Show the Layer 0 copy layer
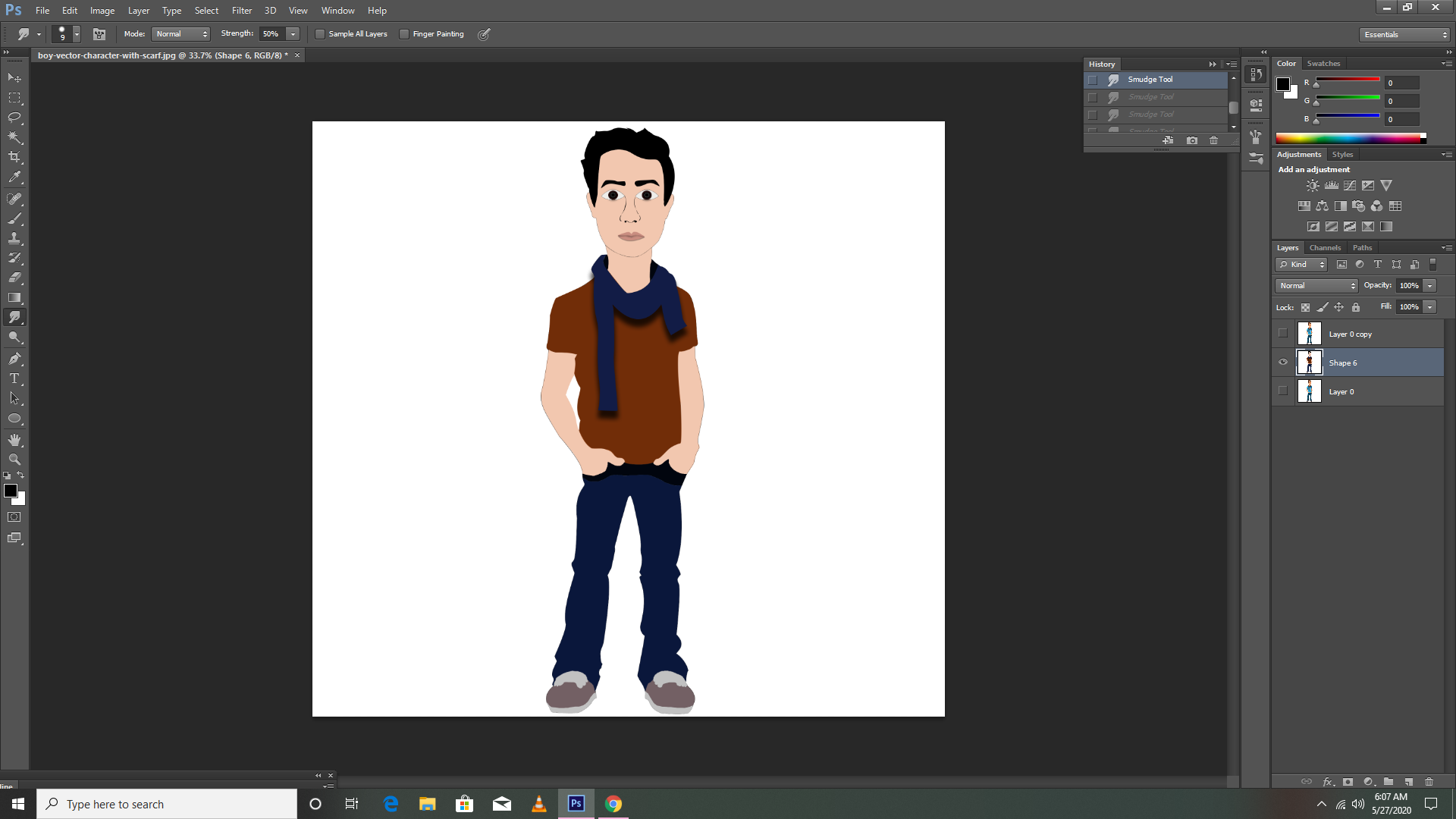The height and width of the screenshot is (819, 1456). (1283, 334)
